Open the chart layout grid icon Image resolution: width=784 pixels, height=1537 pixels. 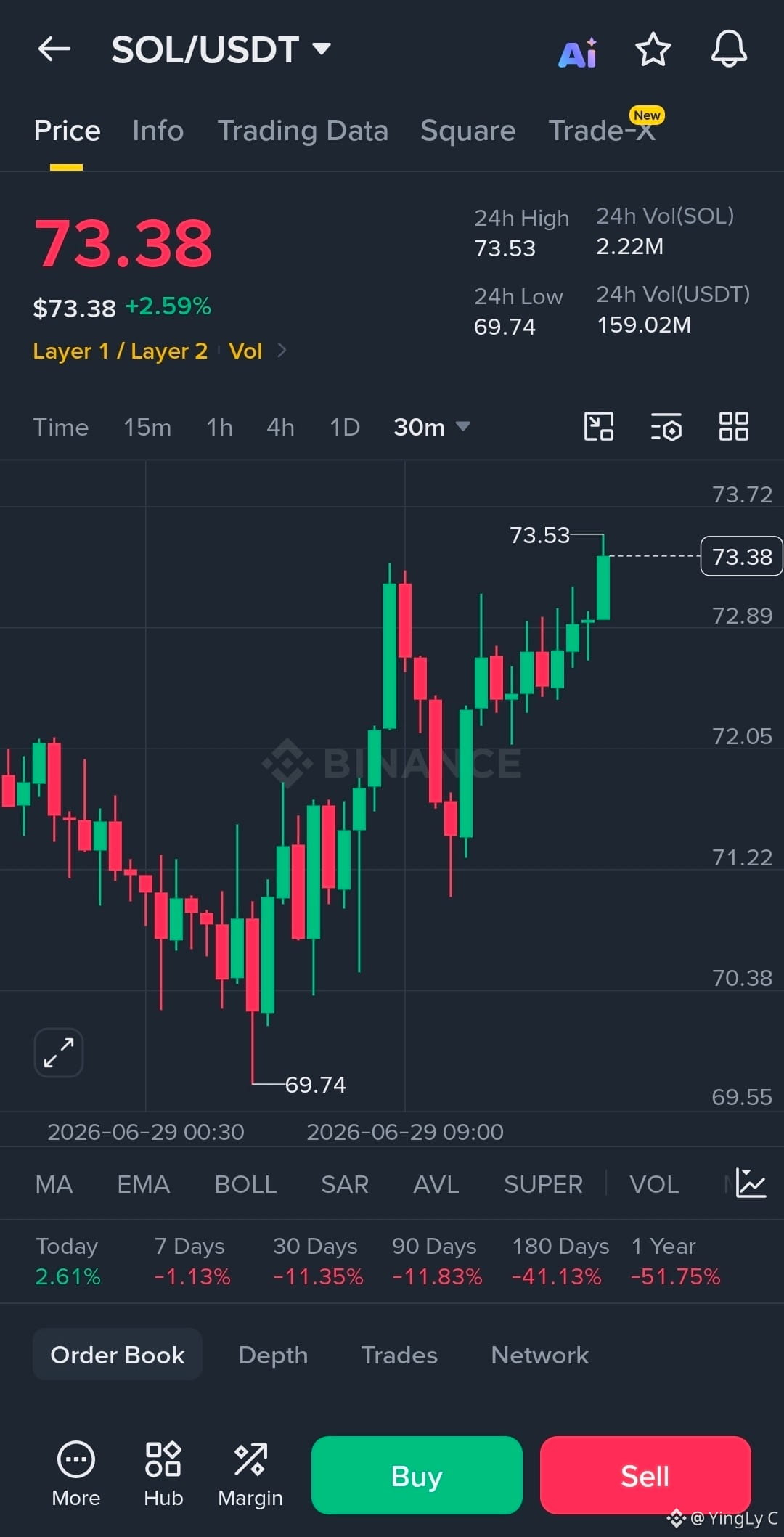click(x=733, y=426)
